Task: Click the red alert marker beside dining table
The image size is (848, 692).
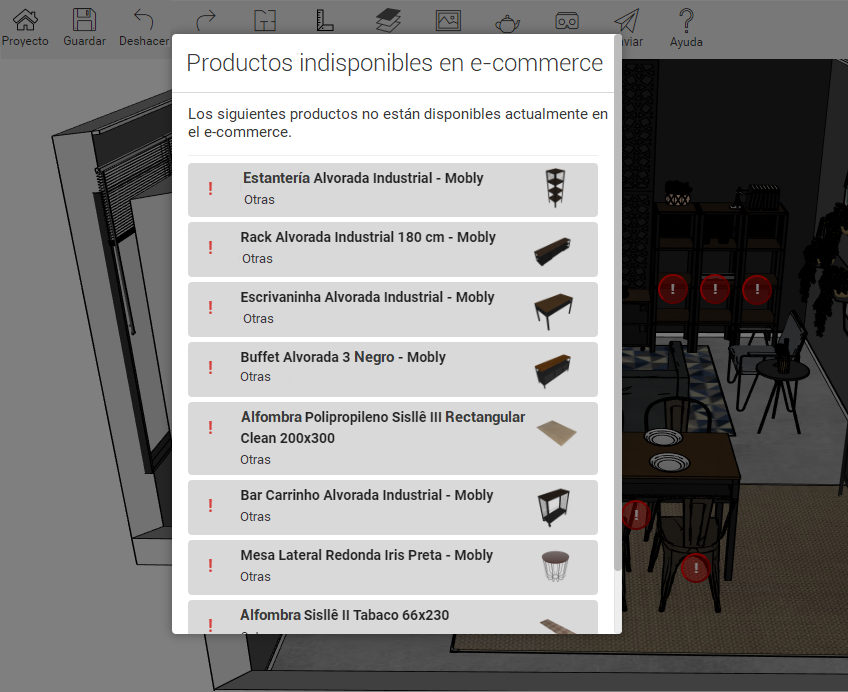Action: [636, 515]
